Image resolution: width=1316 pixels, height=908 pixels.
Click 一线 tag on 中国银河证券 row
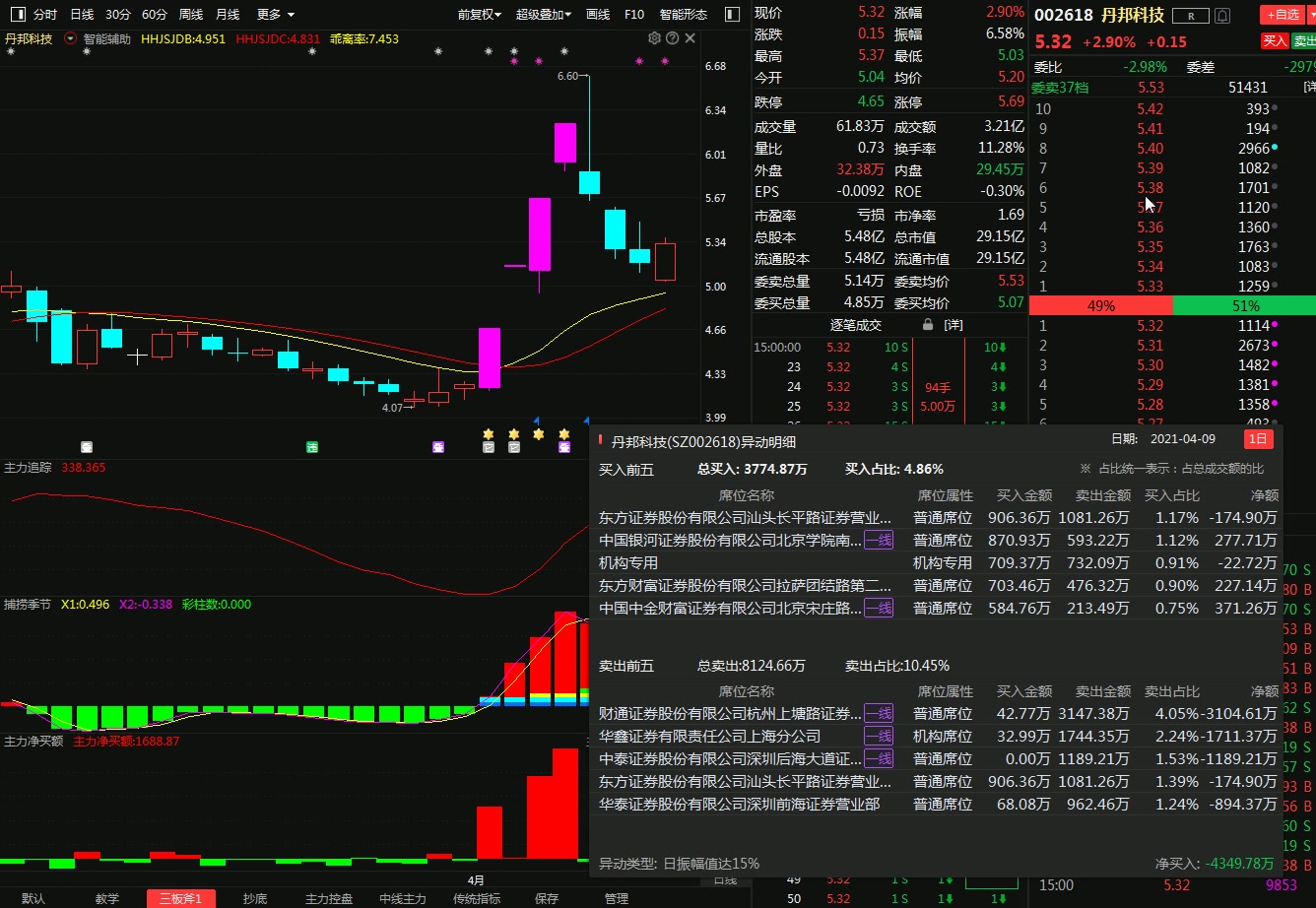879,540
